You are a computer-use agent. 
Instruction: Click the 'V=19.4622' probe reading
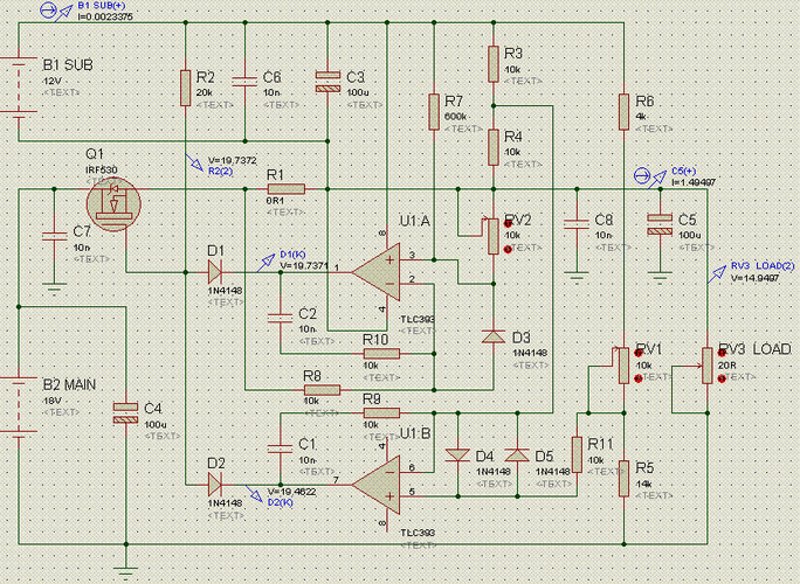pyautogui.click(x=292, y=492)
